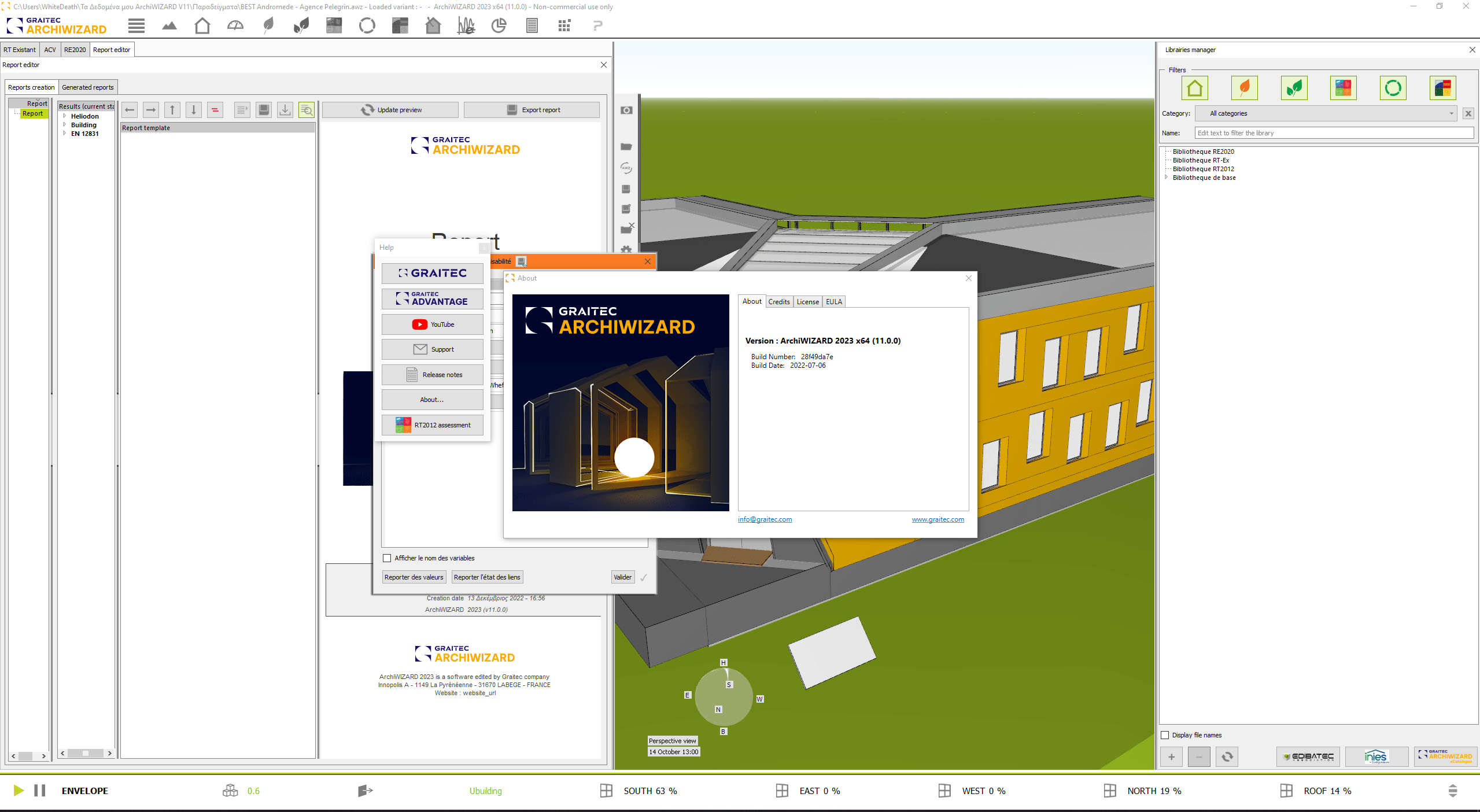Image resolution: width=1480 pixels, height=812 pixels.
Task: Click info@graitec.com email link
Action: click(x=764, y=519)
